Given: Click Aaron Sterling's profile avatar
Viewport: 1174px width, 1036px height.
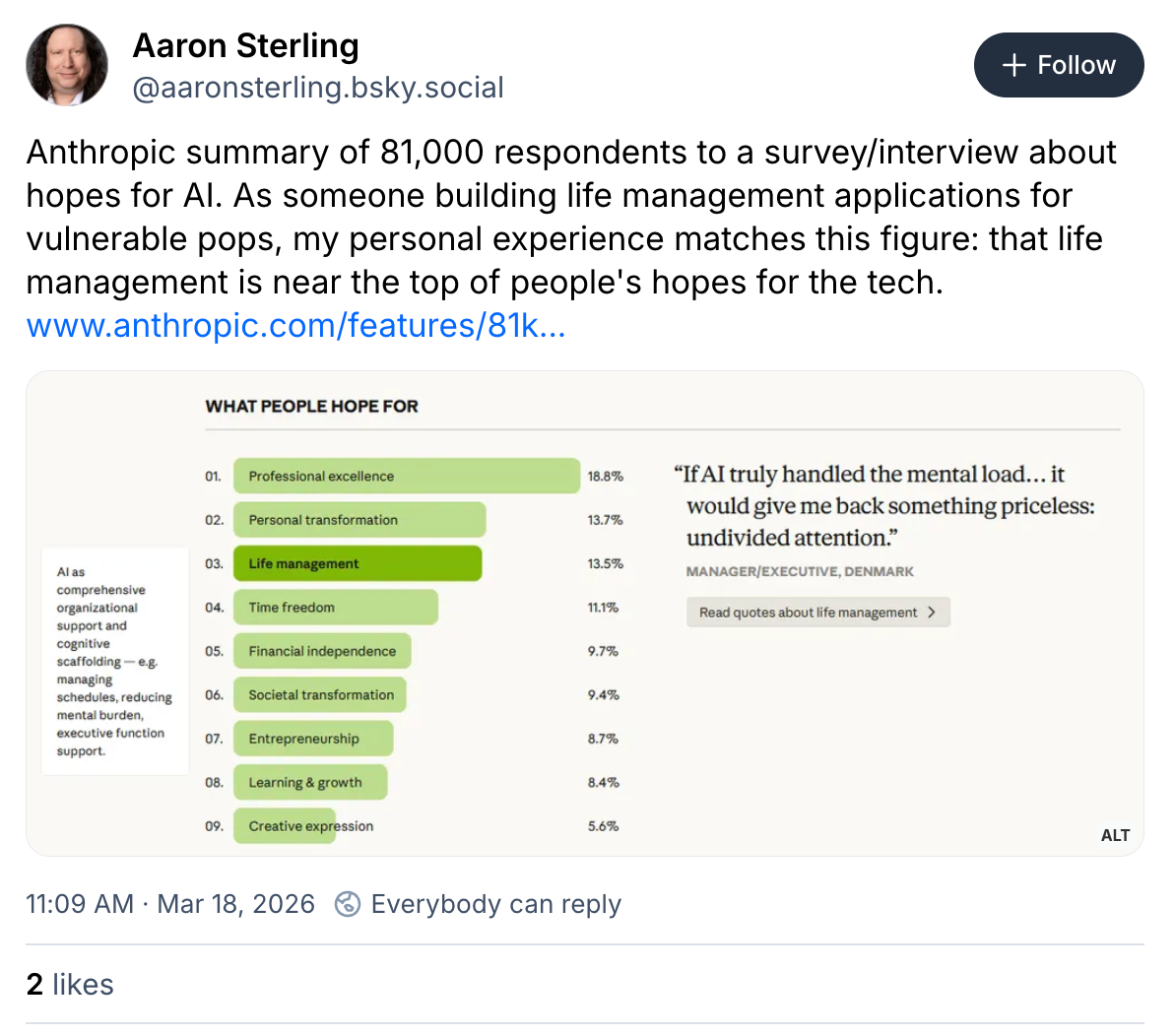Looking at the screenshot, I should (x=67, y=65).
